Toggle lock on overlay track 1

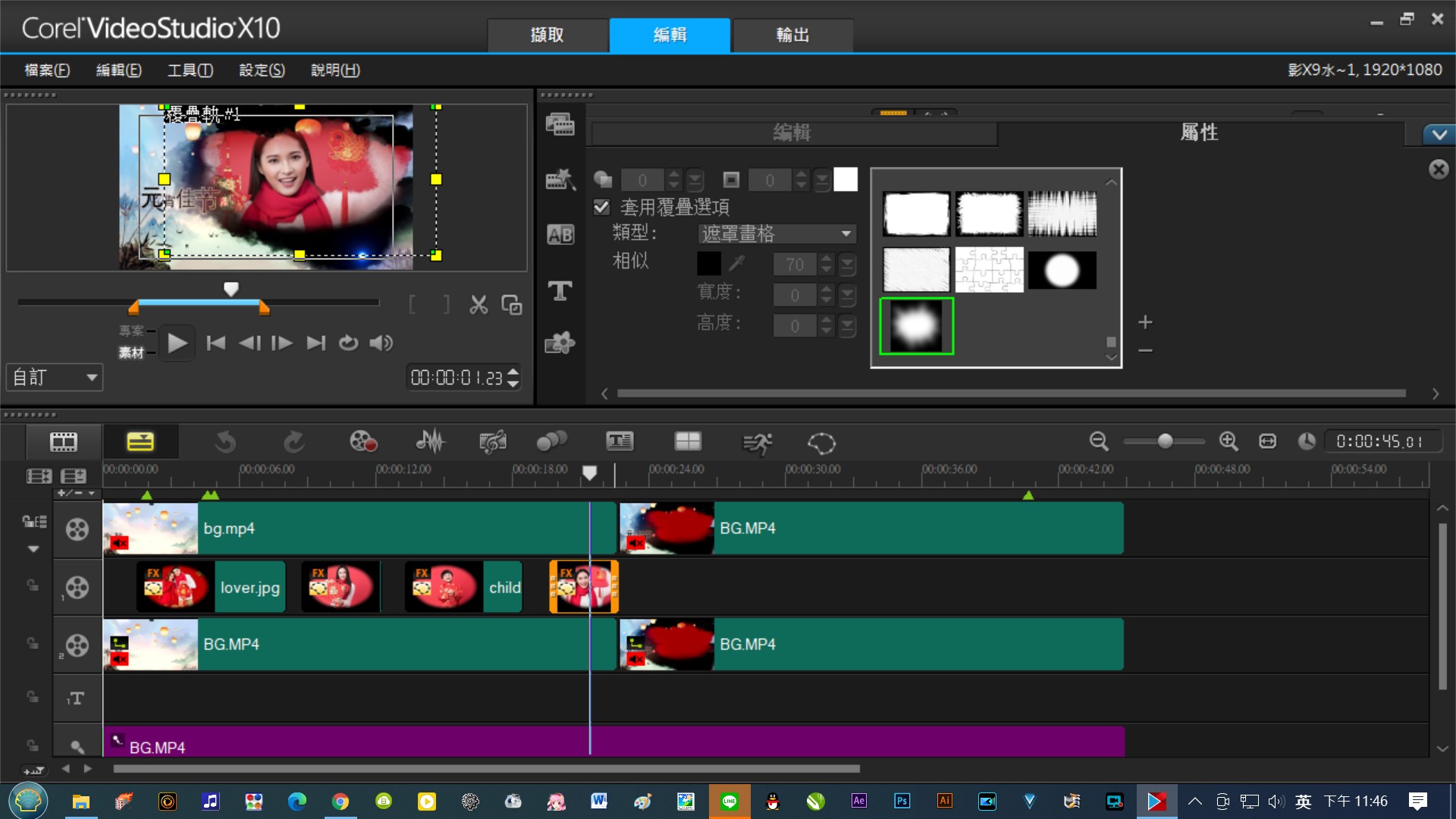click(33, 585)
